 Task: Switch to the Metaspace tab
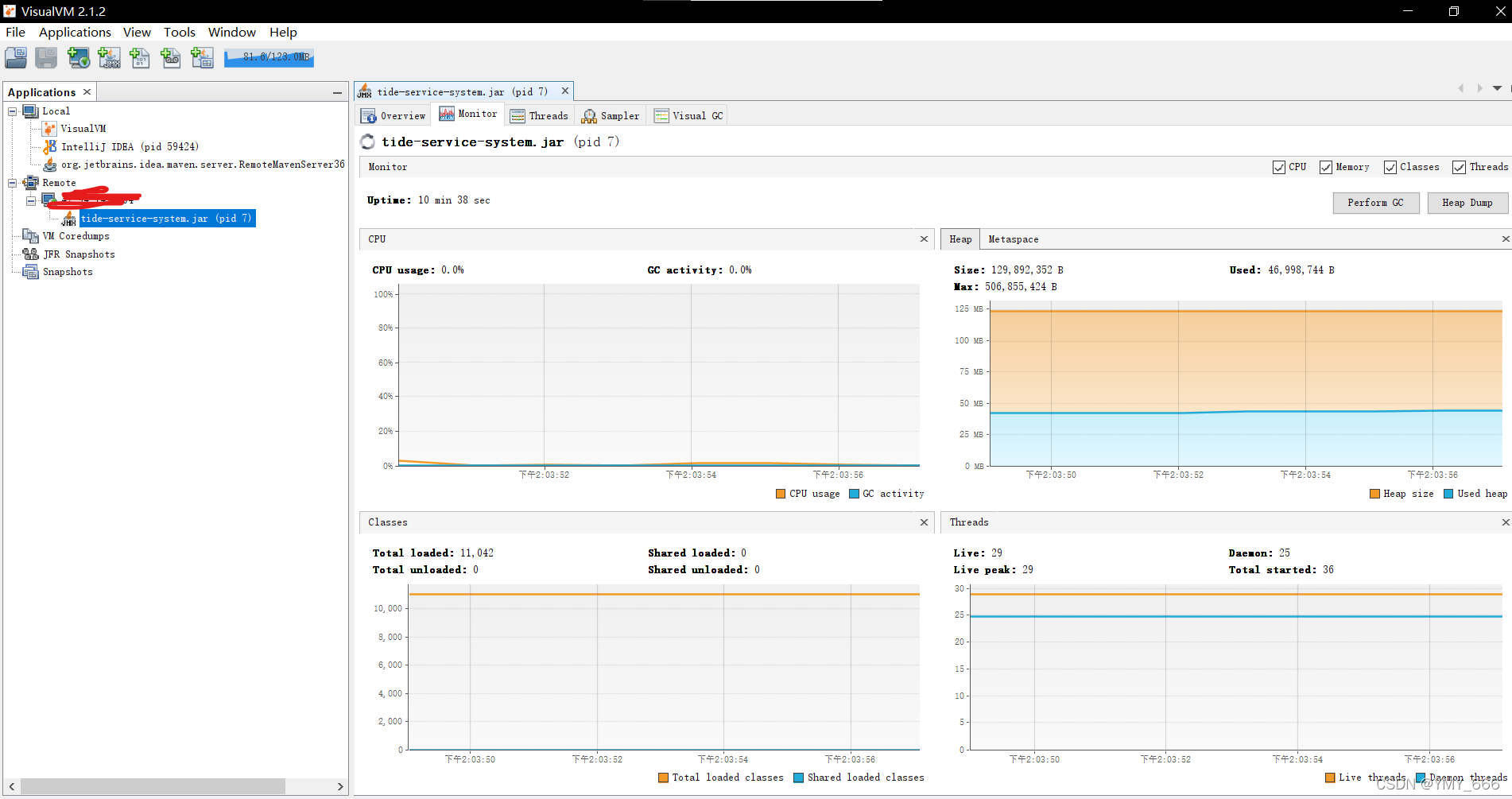pos(1013,239)
